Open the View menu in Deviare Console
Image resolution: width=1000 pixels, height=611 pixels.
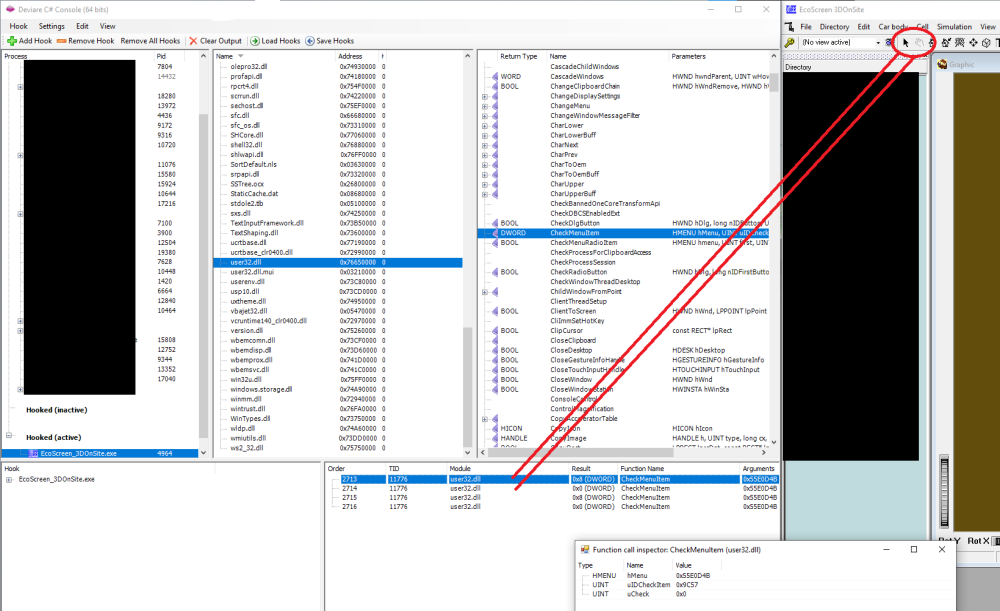[108, 26]
